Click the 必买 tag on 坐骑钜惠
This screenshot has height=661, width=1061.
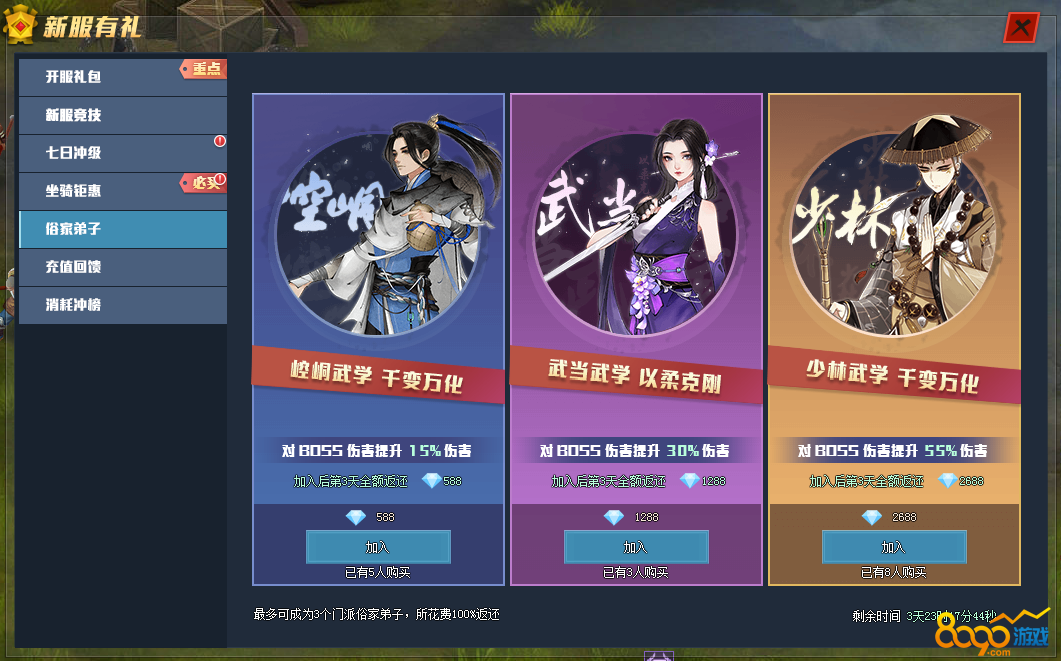tap(203, 182)
